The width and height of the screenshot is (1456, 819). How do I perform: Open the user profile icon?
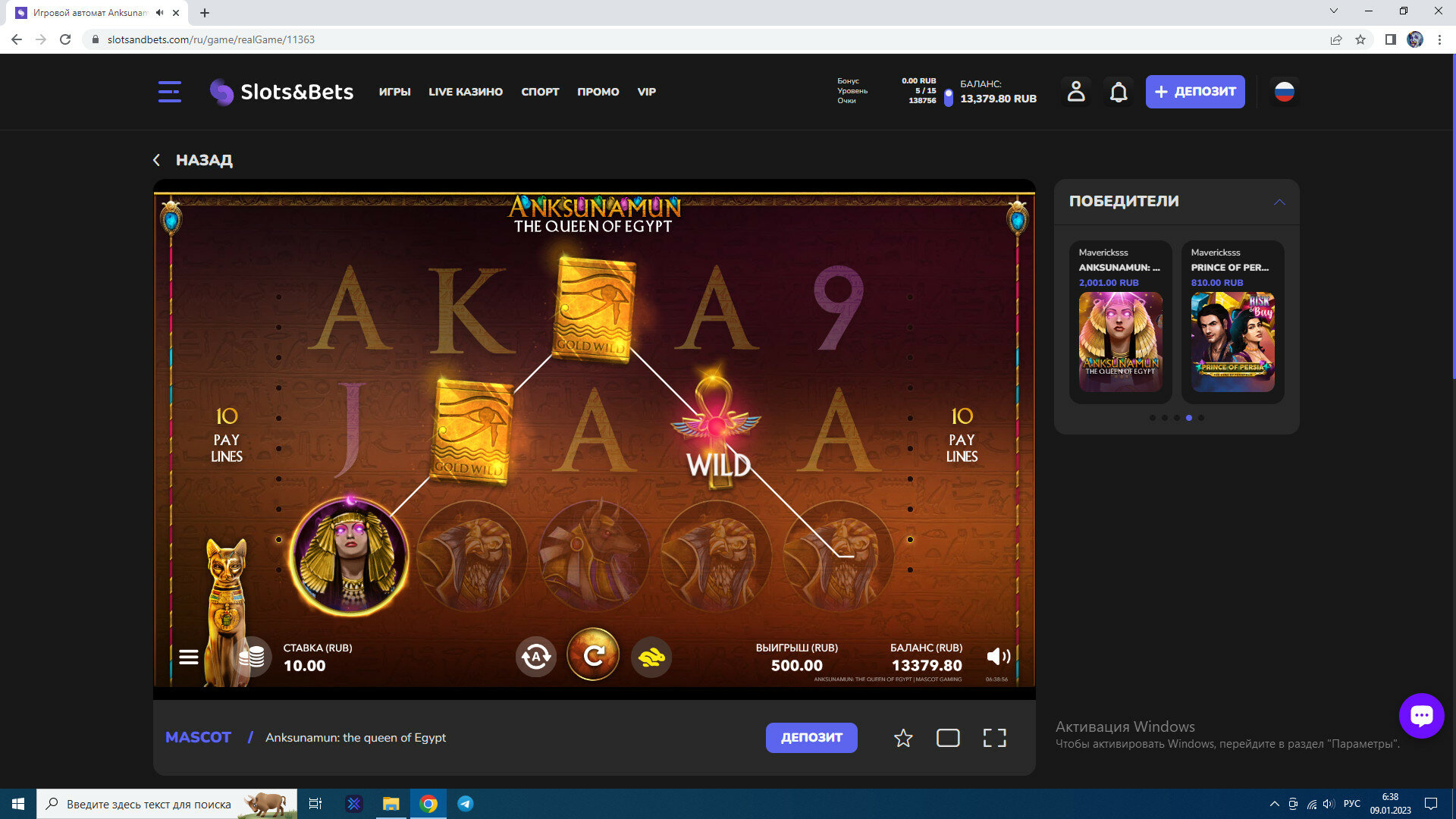tap(1076, 92)
